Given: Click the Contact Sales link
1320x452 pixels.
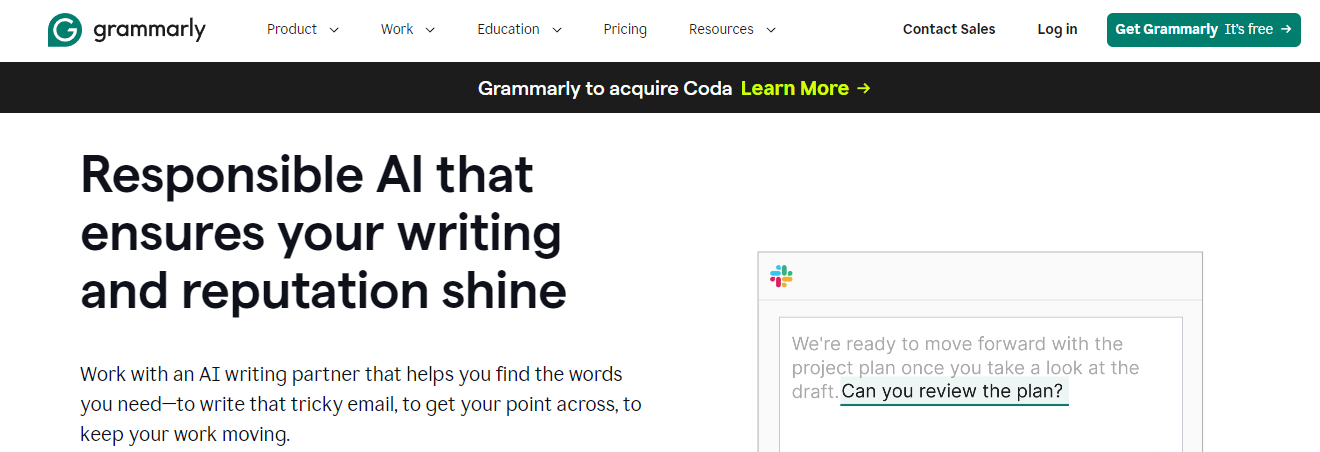Looking at the screenshot, I should click(949, 30).
